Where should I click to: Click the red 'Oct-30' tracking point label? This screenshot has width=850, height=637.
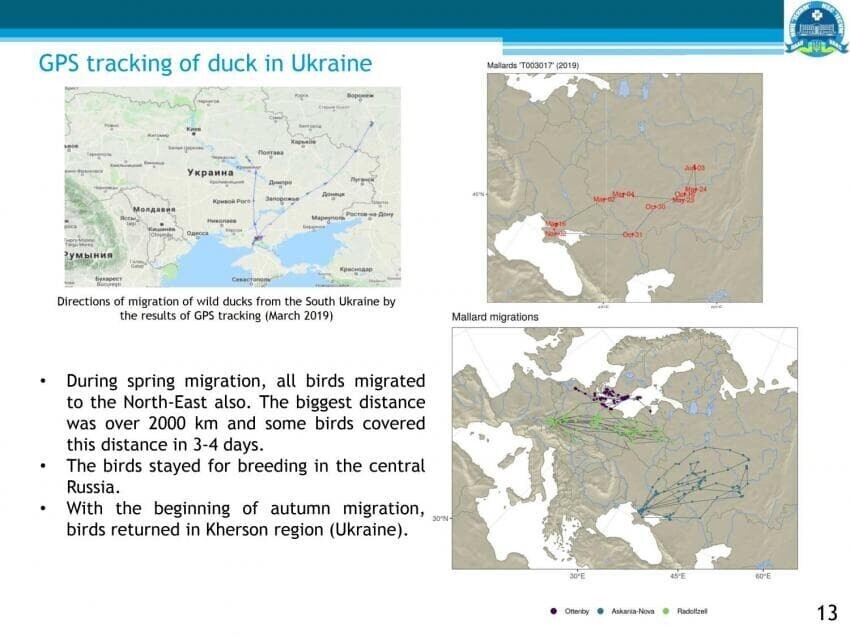[655, 207]
